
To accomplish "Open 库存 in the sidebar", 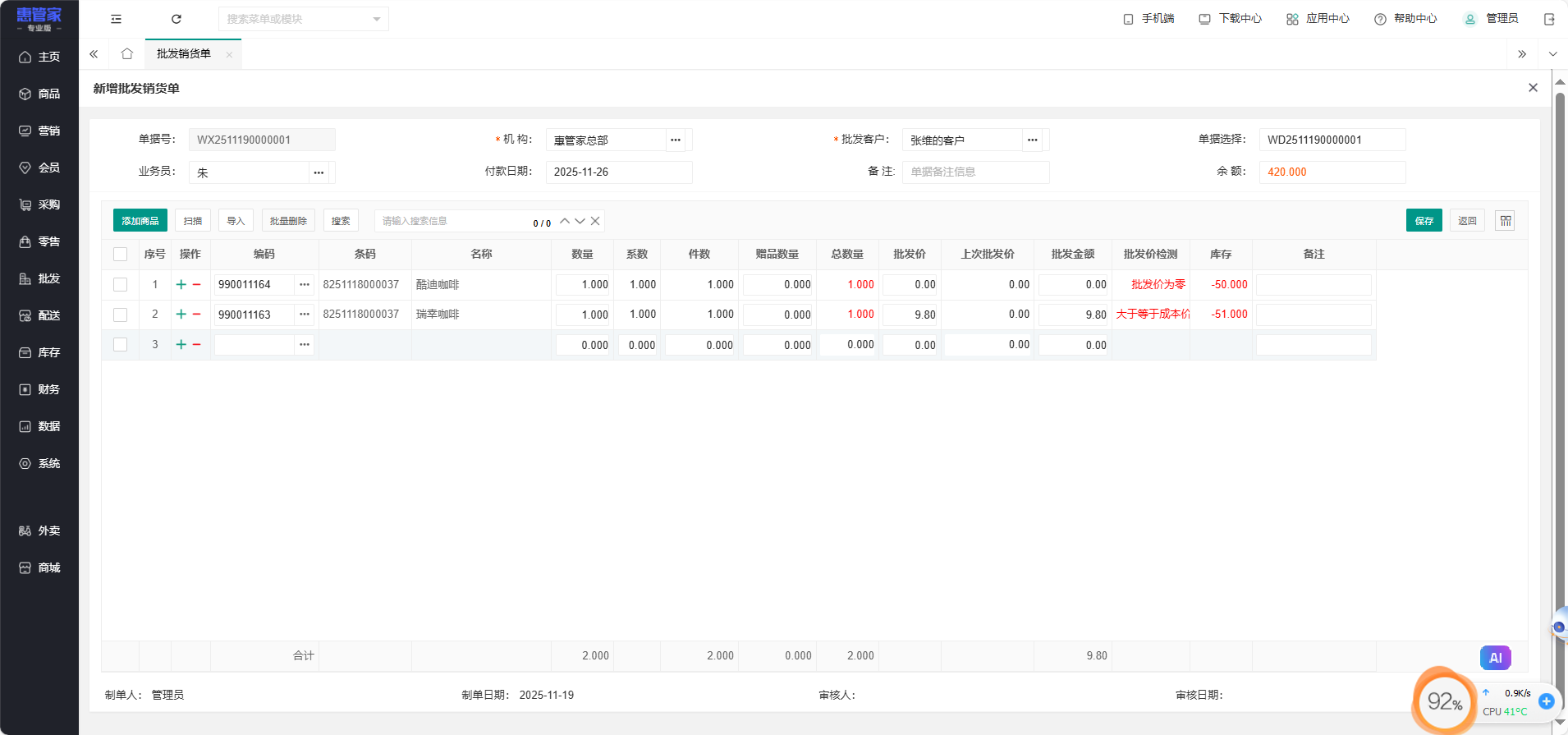I will 39,352.
